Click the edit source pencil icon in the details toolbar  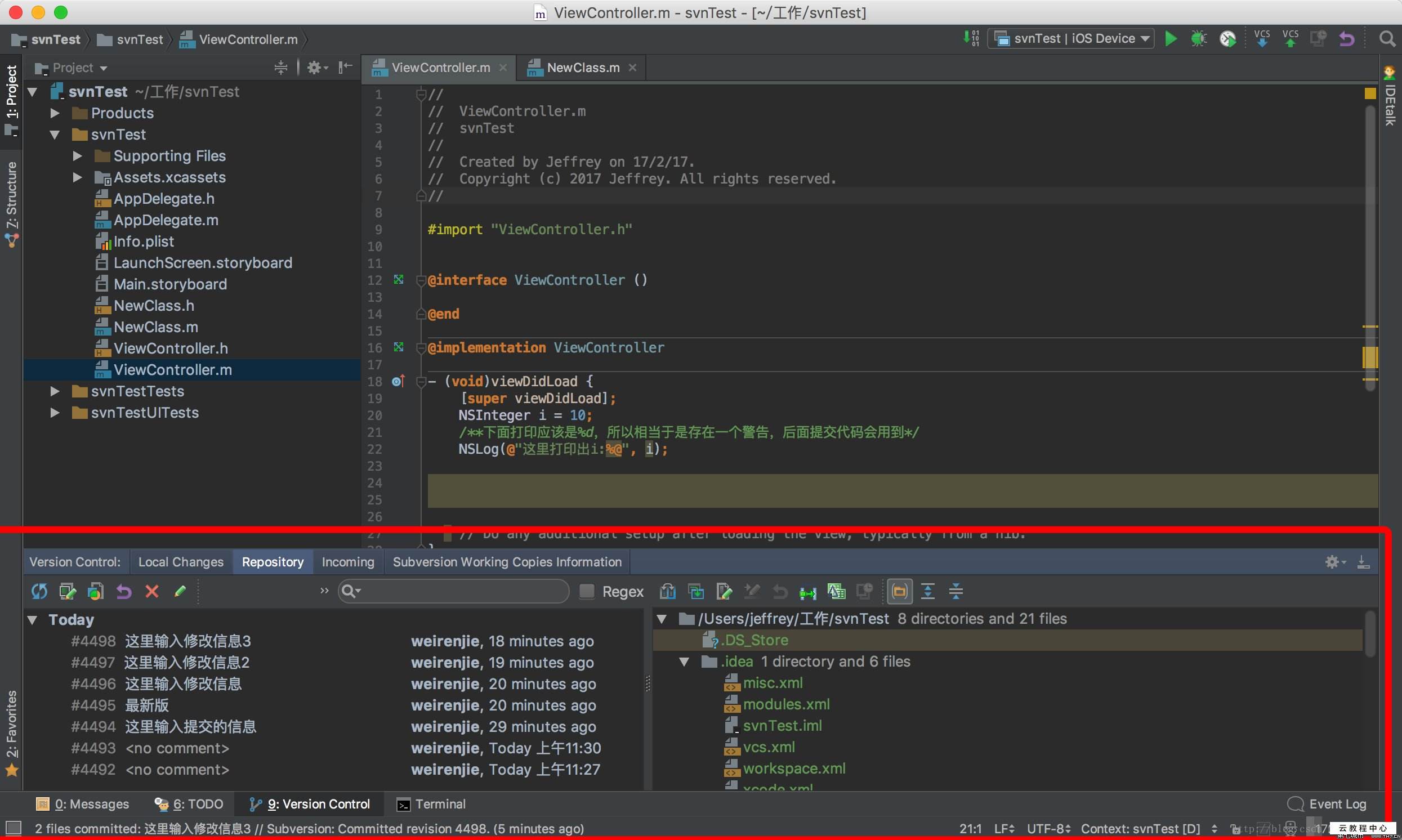[724, 592]
